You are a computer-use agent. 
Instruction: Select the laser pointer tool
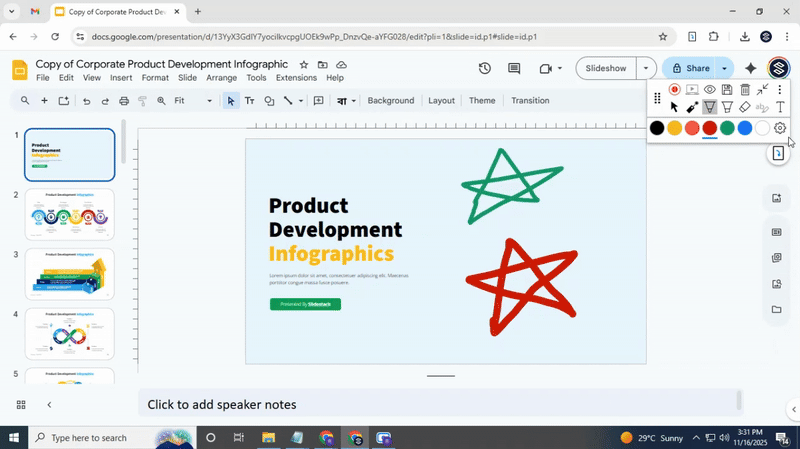[692, 107]
